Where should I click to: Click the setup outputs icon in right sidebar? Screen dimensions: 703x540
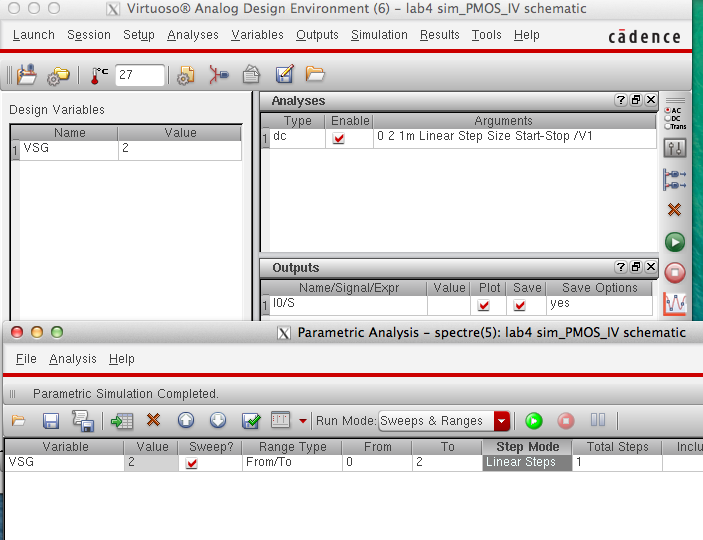coord(674,179)
